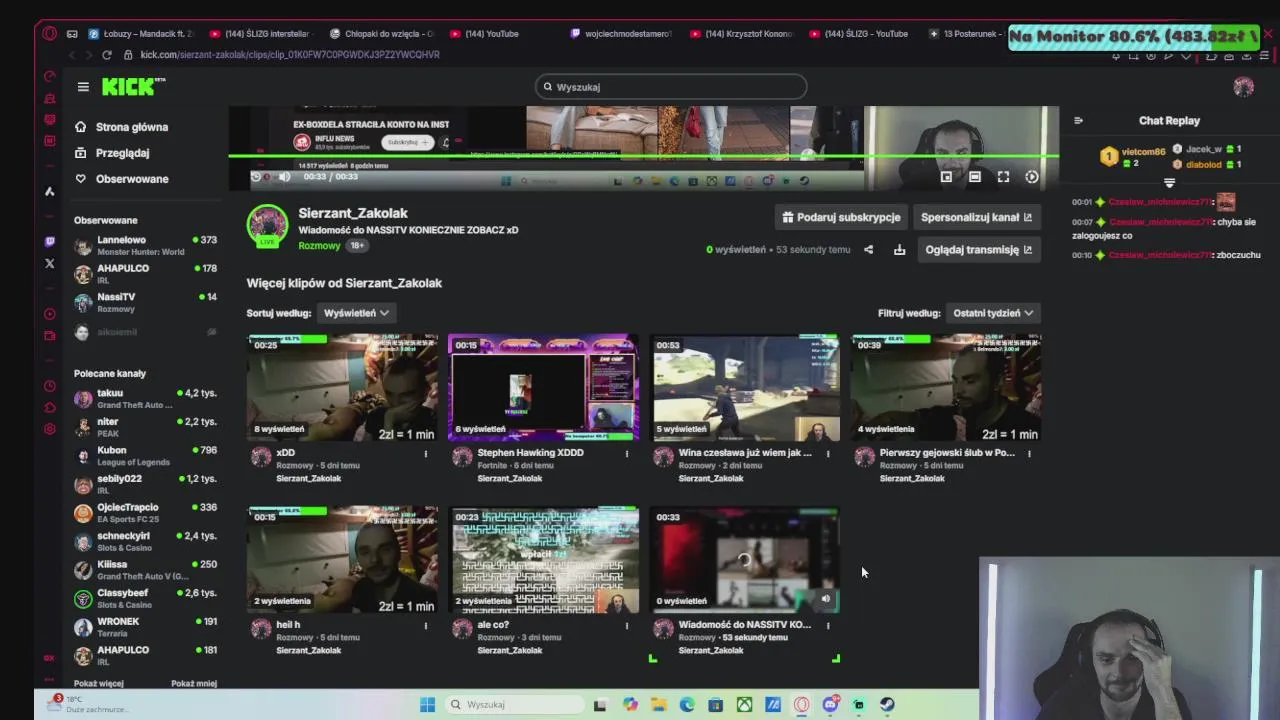Open options menu for ale co? clip

pos(627,626)
